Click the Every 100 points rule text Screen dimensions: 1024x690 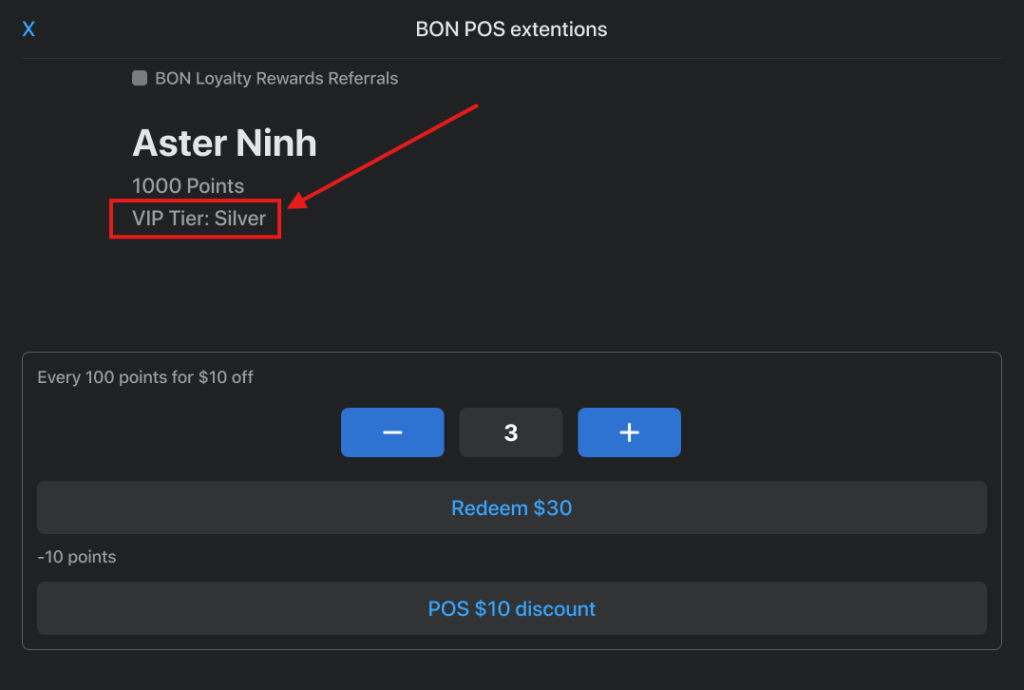tap(145, 378)
